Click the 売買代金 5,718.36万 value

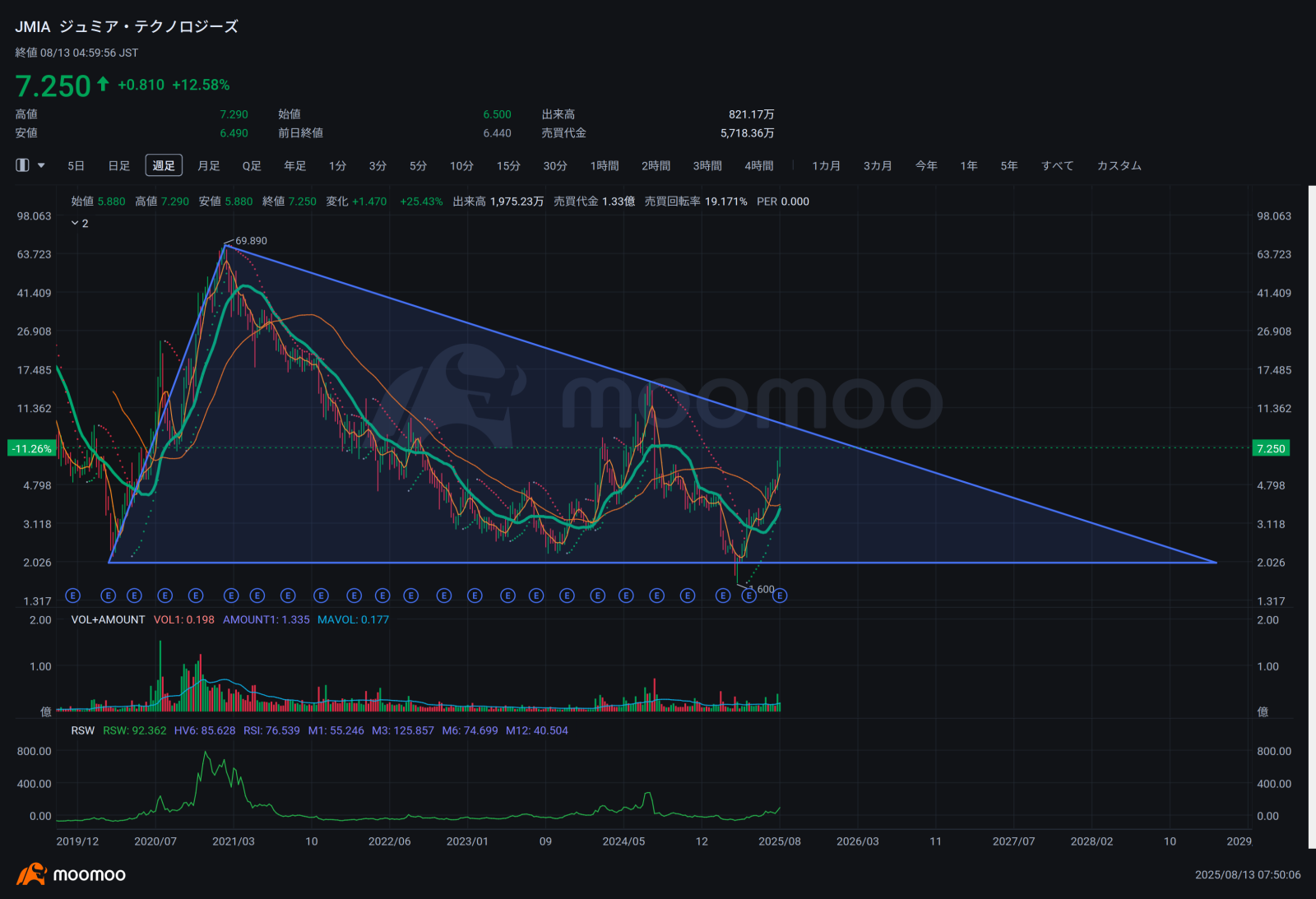747,132
